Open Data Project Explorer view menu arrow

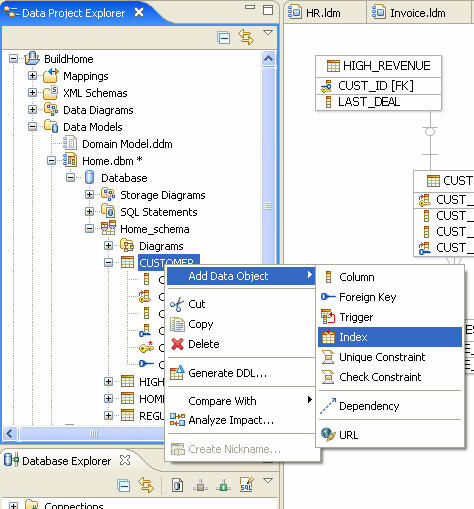point(268,33)
